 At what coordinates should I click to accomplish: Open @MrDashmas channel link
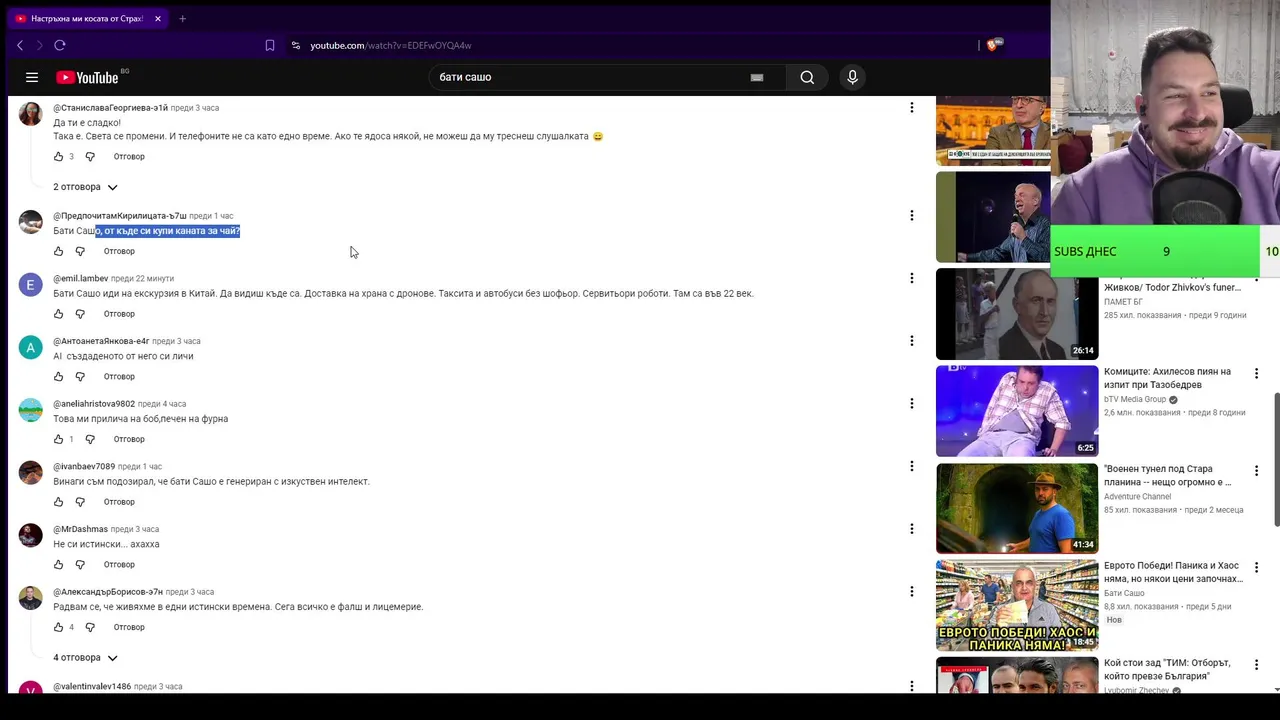point(80,529)
